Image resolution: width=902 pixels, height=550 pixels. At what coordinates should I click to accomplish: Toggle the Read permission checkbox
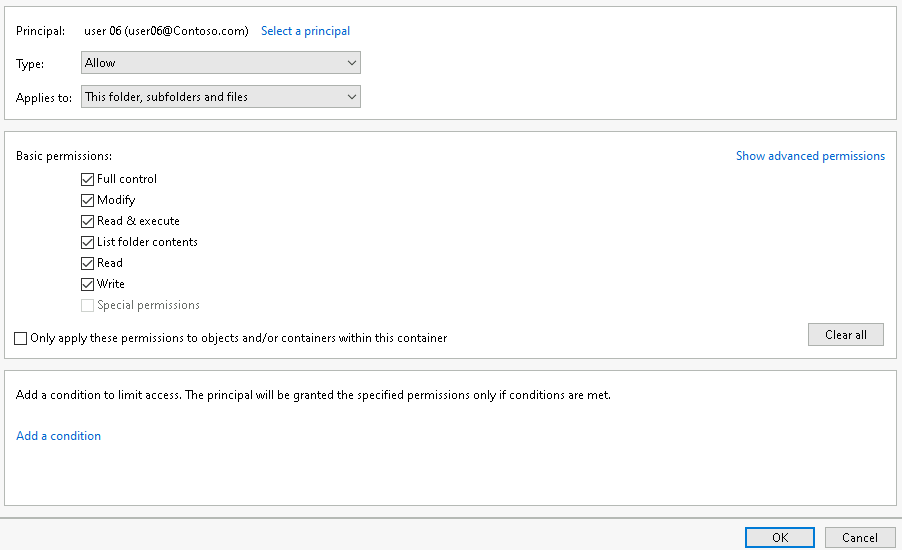pos(87,263)
